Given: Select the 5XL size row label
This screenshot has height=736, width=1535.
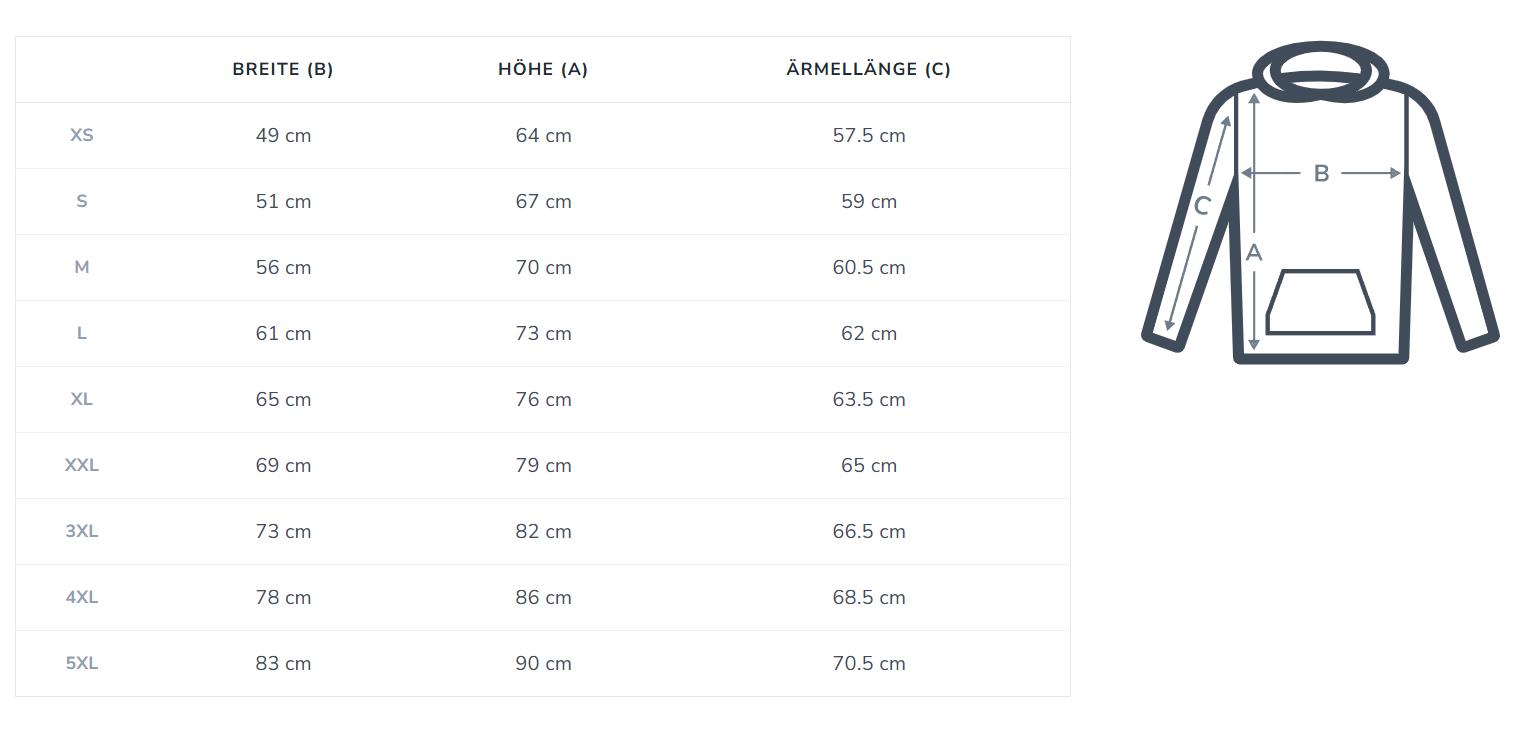Looking at the screenshot, I should pyautogui.click(x=82, y=663).
